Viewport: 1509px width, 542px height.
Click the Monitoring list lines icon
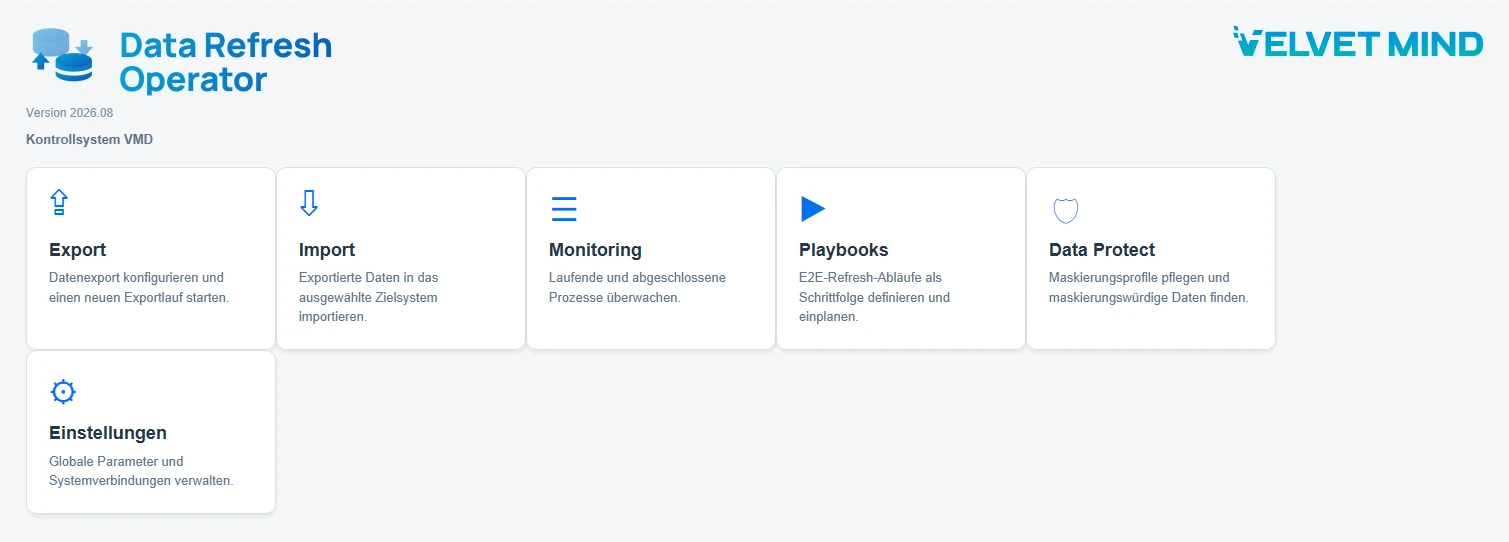pyautogui.click(x=564, y=209)
